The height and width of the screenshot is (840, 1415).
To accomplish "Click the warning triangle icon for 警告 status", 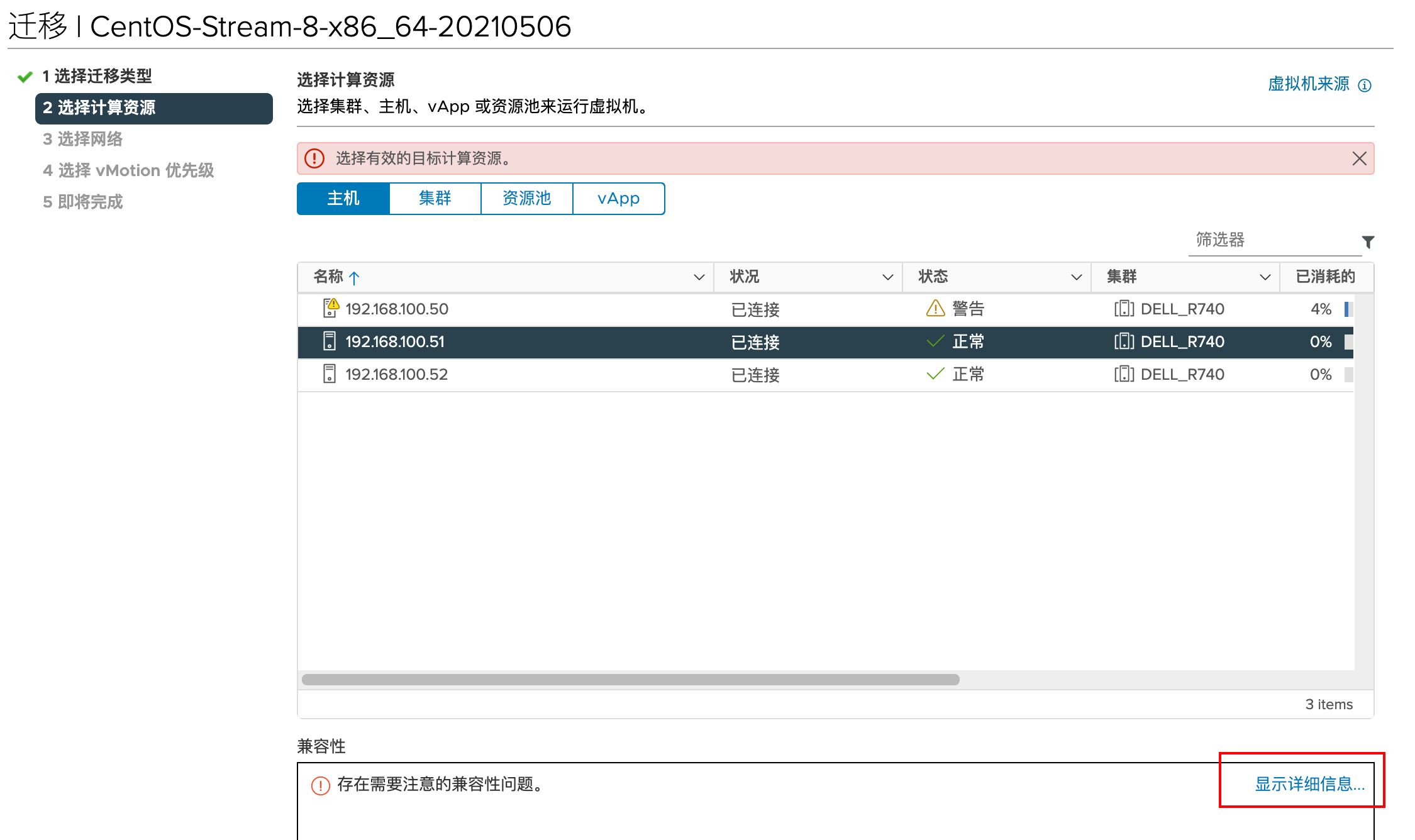I will tap(936, 308).
